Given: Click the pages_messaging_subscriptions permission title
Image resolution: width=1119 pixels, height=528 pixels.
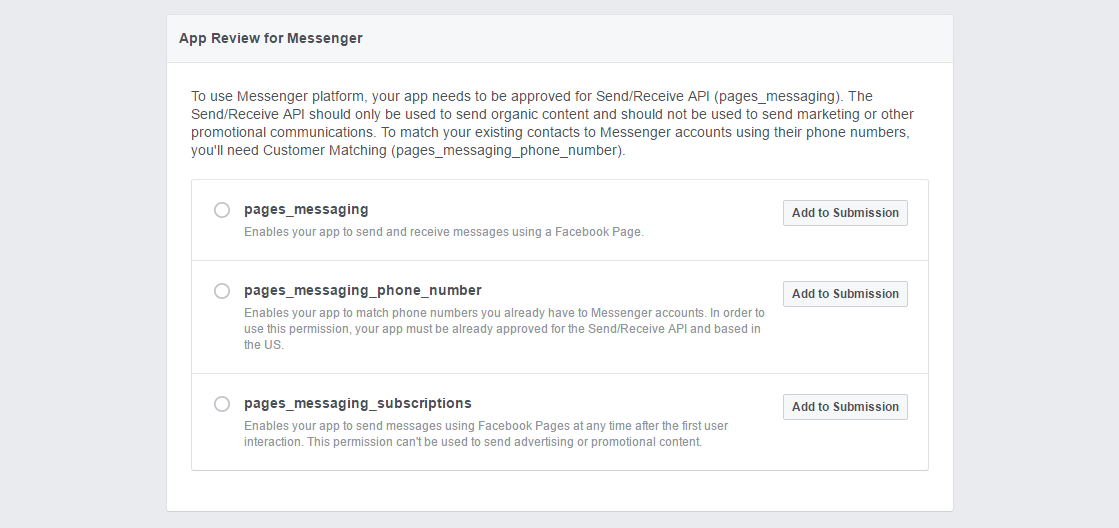Looking at the screenshot, I should coord(357,404).
